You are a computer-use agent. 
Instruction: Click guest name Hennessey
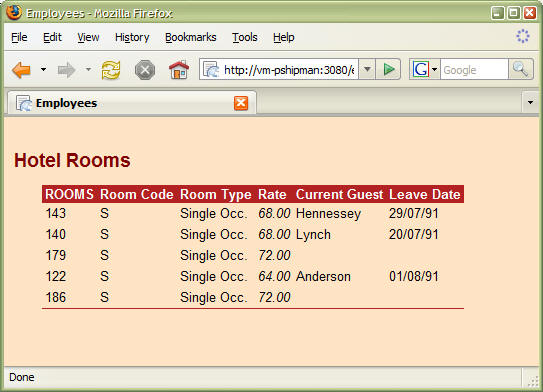coord(328,214)
